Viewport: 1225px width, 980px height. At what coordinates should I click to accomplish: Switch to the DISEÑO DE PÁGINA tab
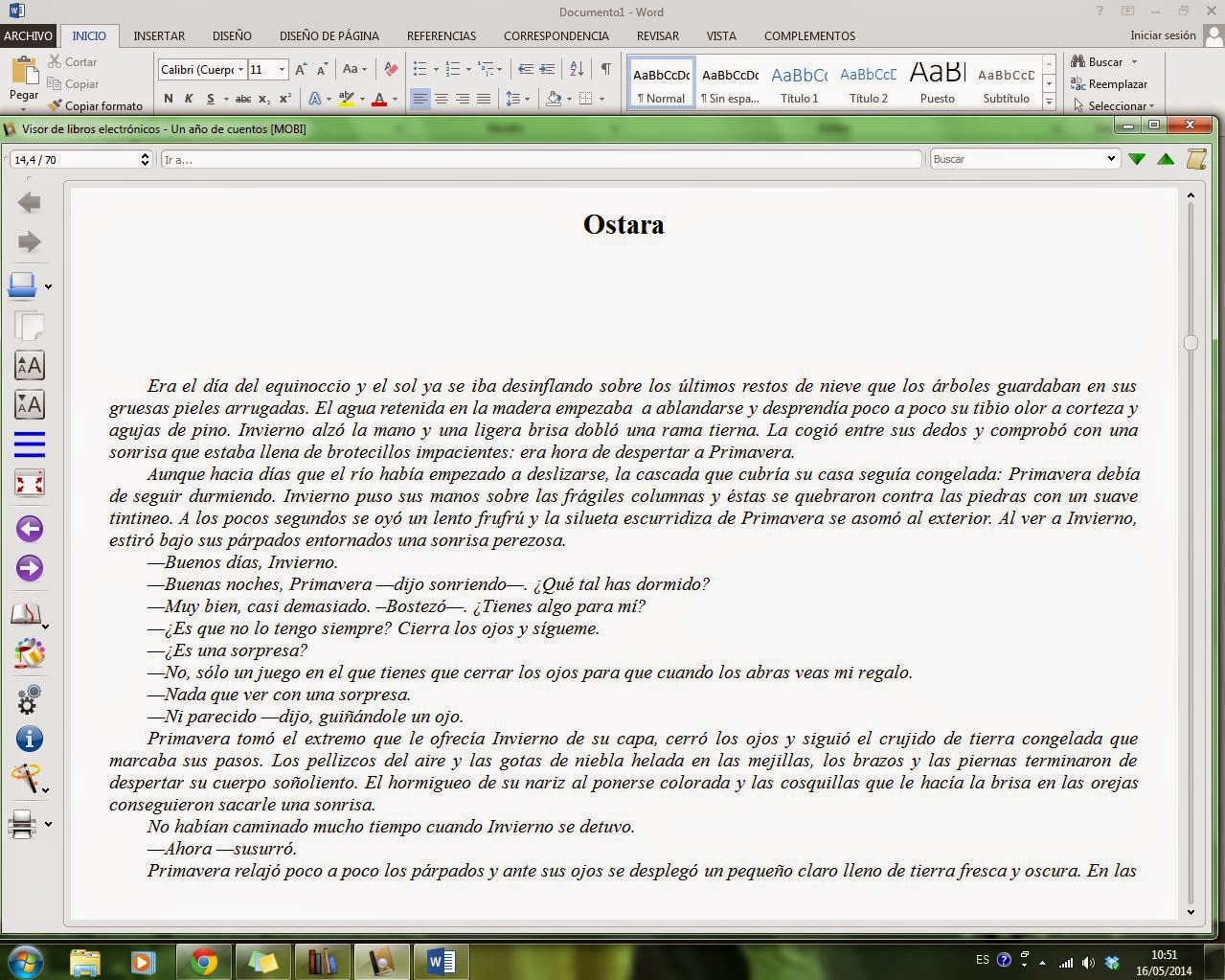[x=329, y=35]
